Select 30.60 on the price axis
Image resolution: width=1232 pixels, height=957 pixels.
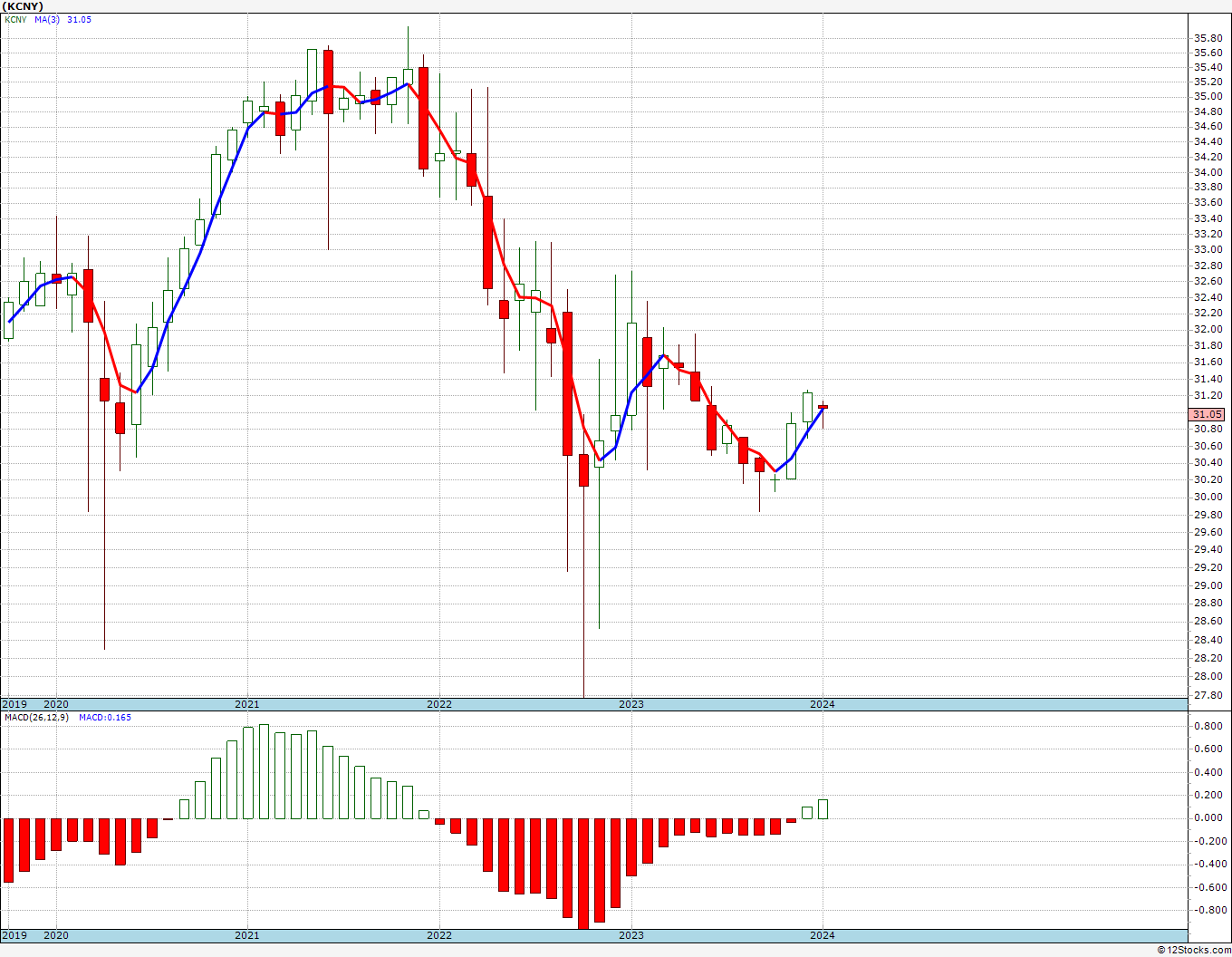pos(1208,446)
